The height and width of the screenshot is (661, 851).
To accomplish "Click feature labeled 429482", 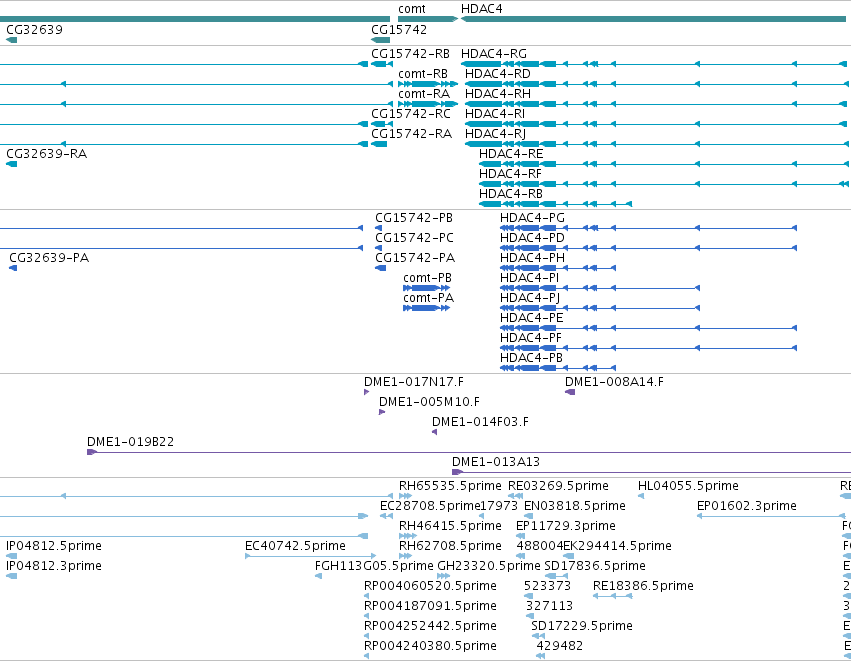I will pyautogui.click(x=560, y=647).
